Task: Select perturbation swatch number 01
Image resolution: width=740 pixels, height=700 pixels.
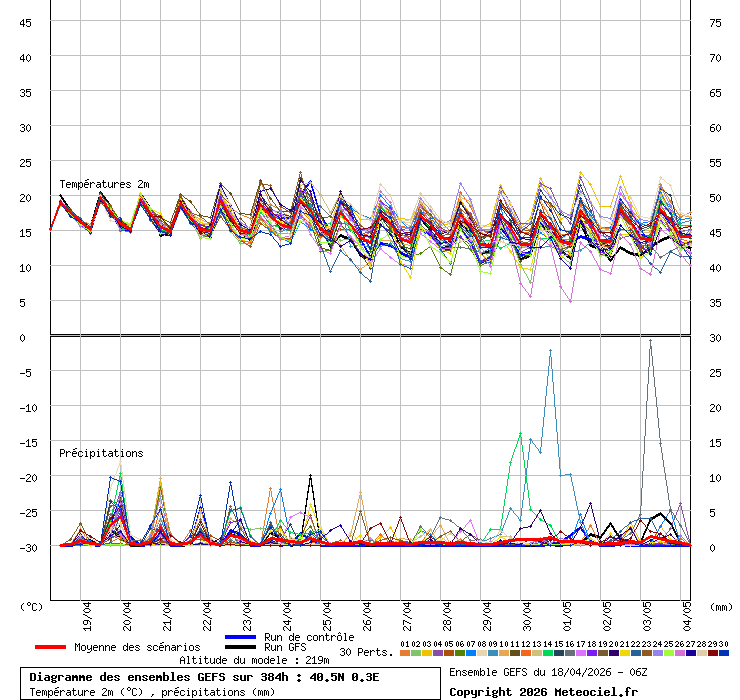Action: 404,652
